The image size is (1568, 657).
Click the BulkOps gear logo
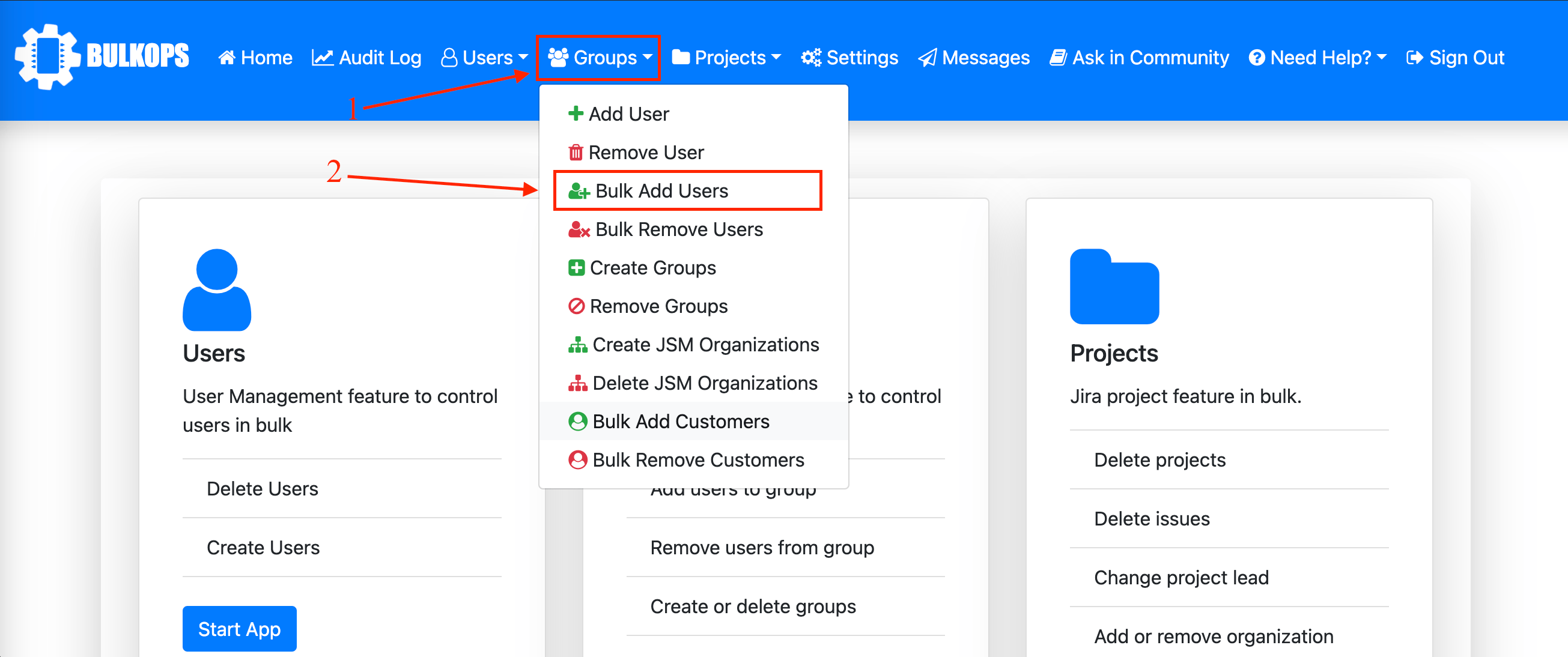tap(49, 56)
